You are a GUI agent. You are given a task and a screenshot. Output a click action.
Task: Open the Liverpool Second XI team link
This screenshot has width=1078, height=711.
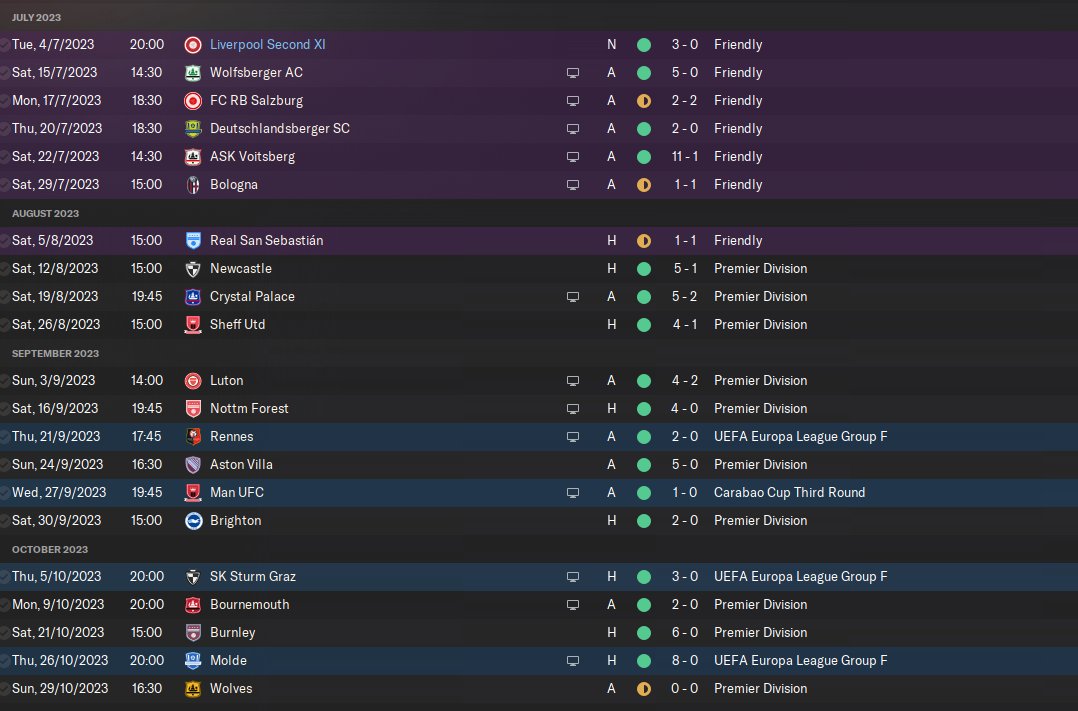[x=267, y=45]
